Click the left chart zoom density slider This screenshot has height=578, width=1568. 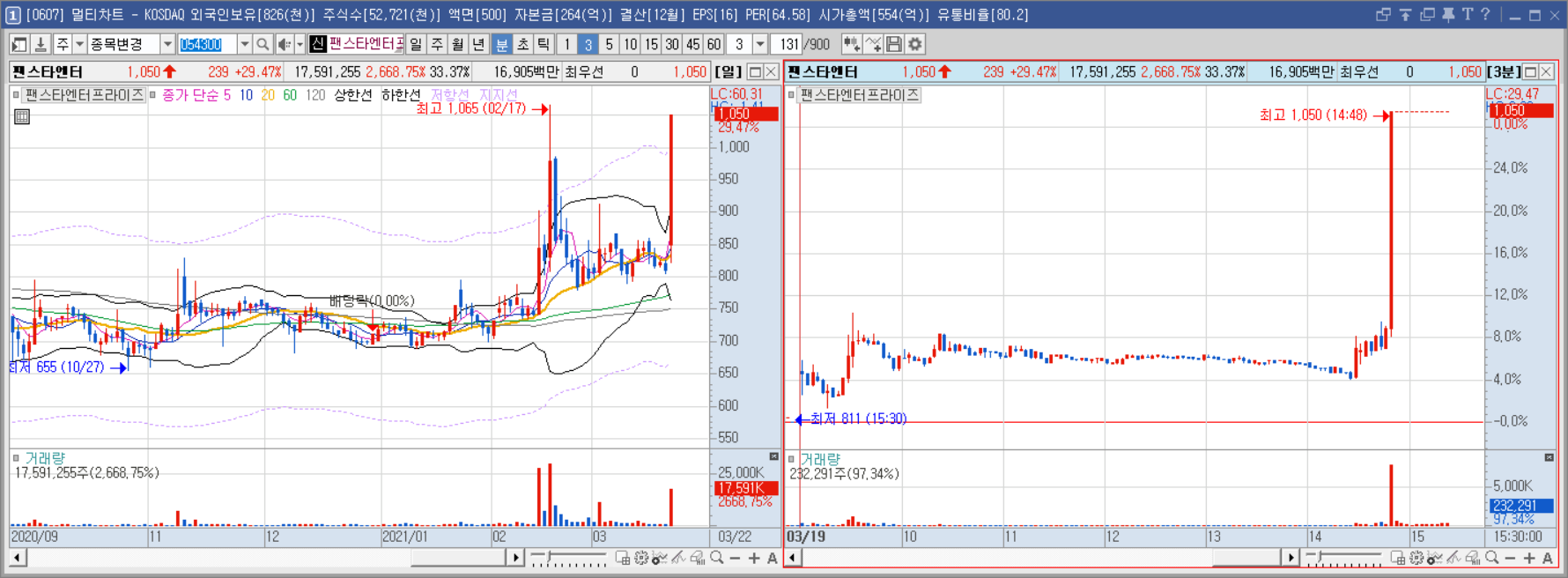click(x=568, y=558)
